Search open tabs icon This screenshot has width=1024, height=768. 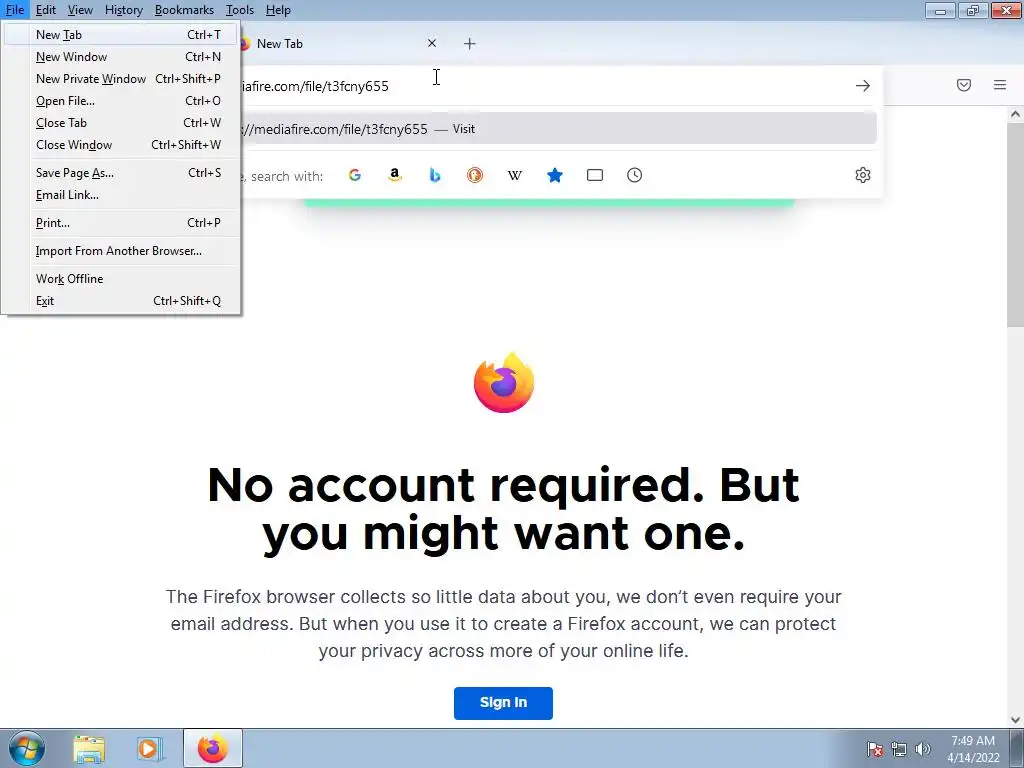tap(595, 175)
